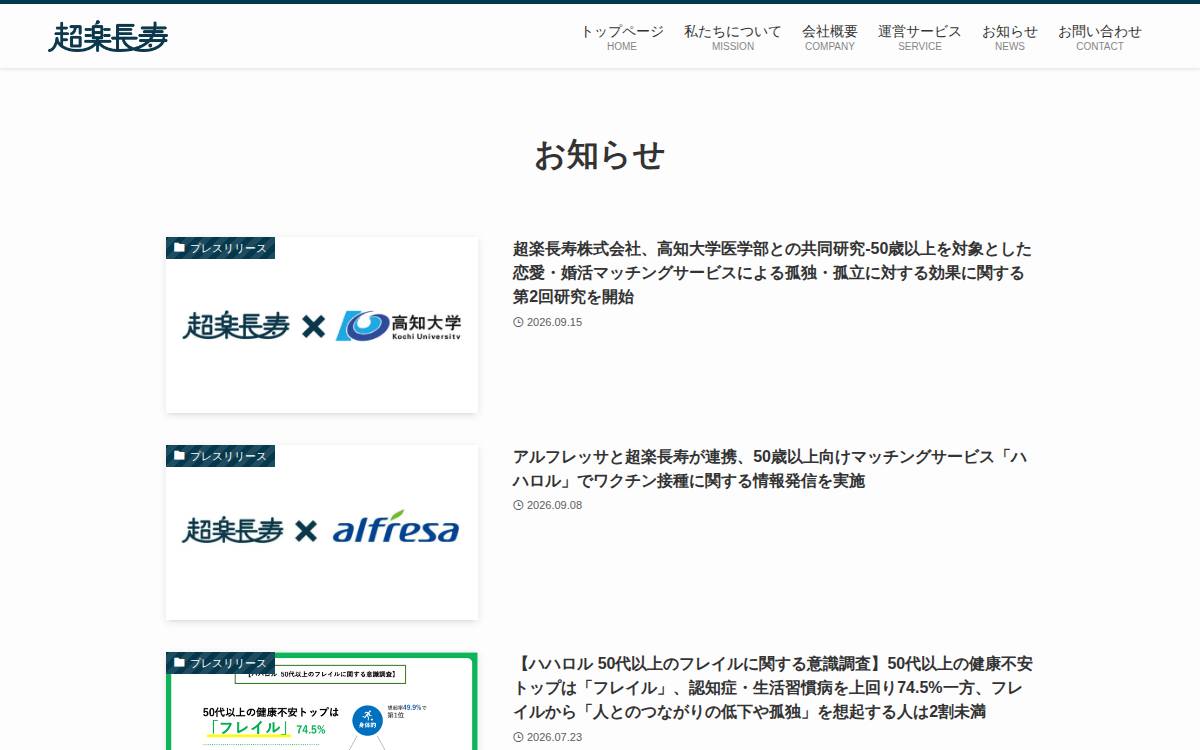Click the clock icon beside 2026.09.15
The image size is (1200, 750).
pyautogui.click(x=518, y=322)
